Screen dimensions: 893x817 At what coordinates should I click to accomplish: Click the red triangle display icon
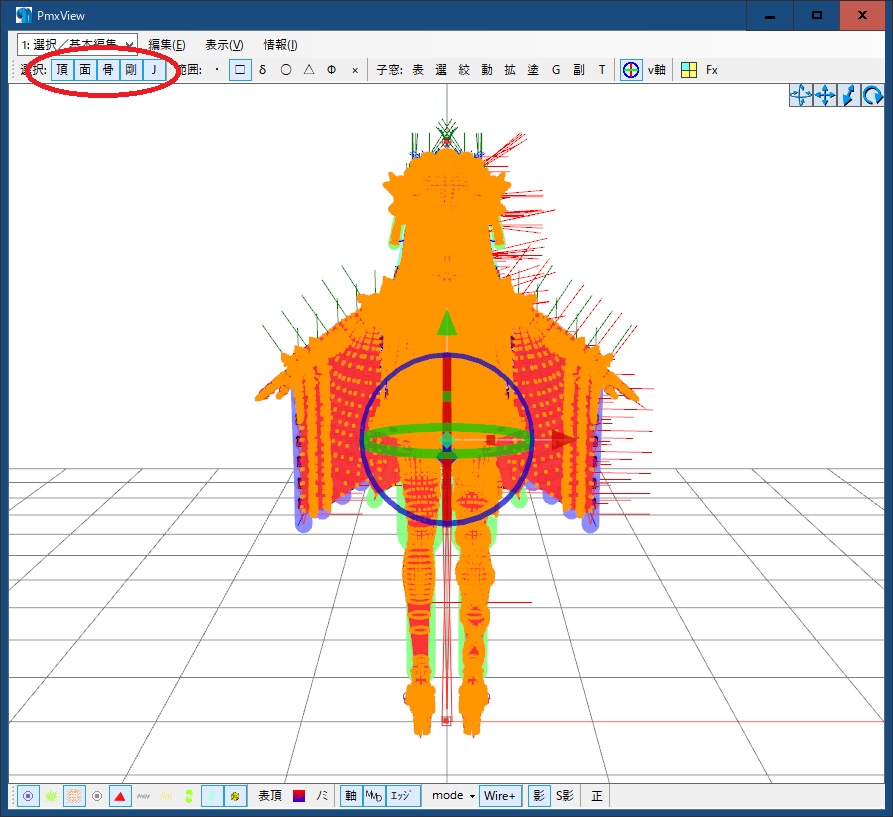[120, 796]
